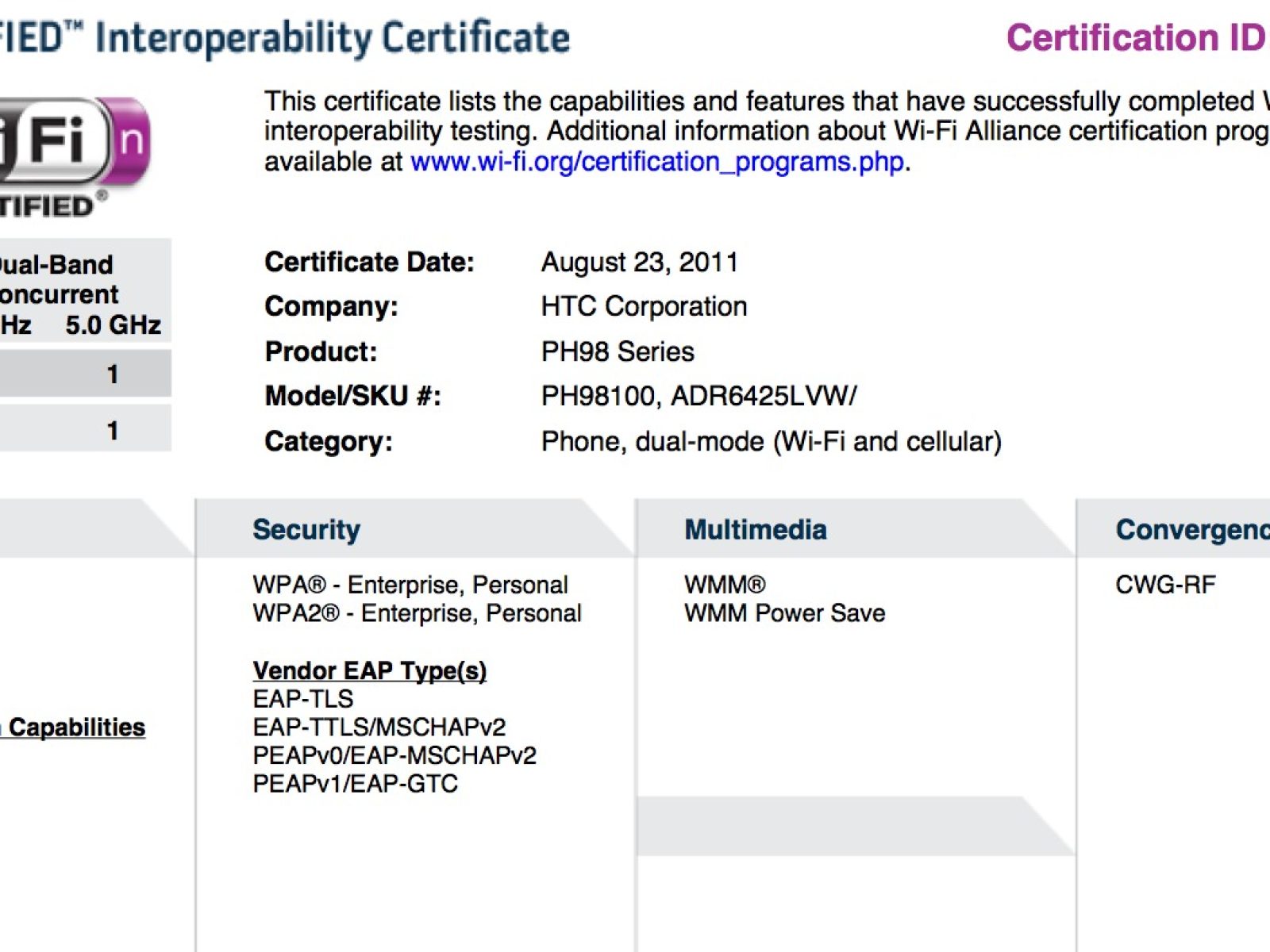1270x952 pixels.
Task: Click the PEAPv1/EAP-GTC entry
Action: tap(355, 784)
